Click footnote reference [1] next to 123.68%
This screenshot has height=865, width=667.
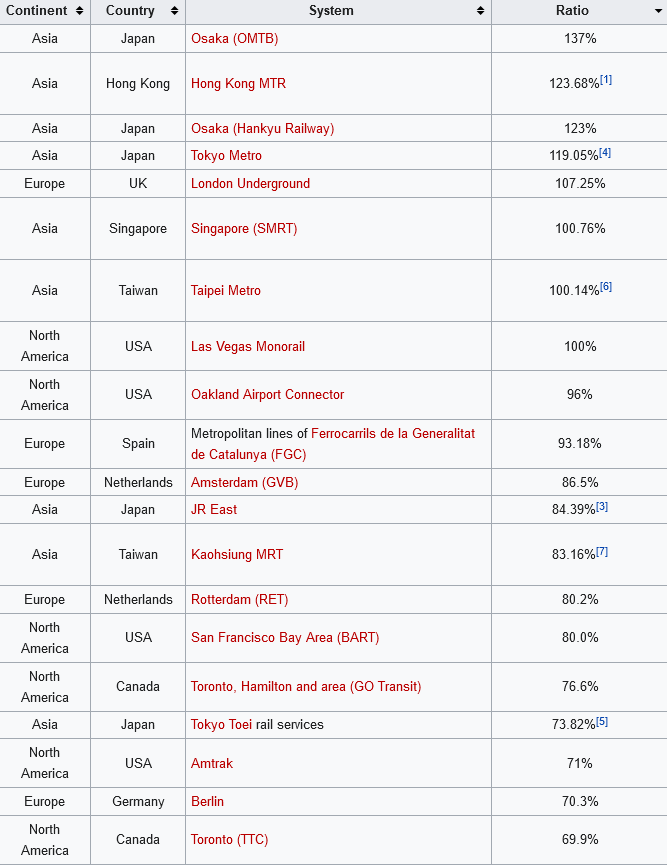tap(606, 80)
